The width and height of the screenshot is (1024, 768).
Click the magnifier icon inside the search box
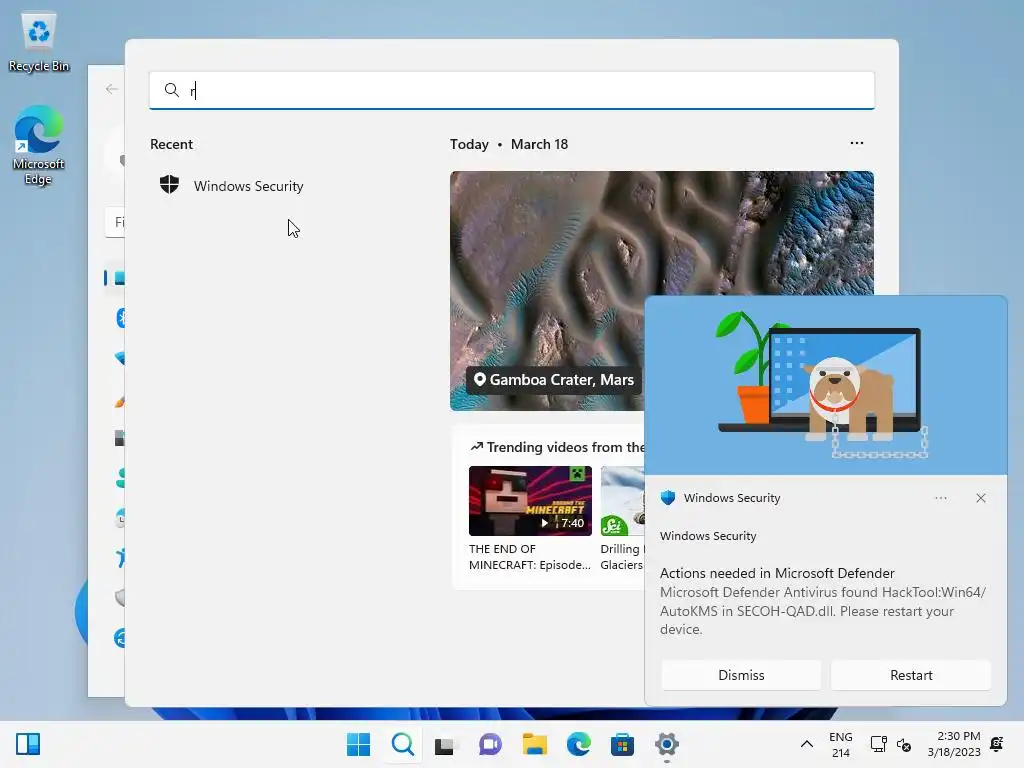point(171,90)
